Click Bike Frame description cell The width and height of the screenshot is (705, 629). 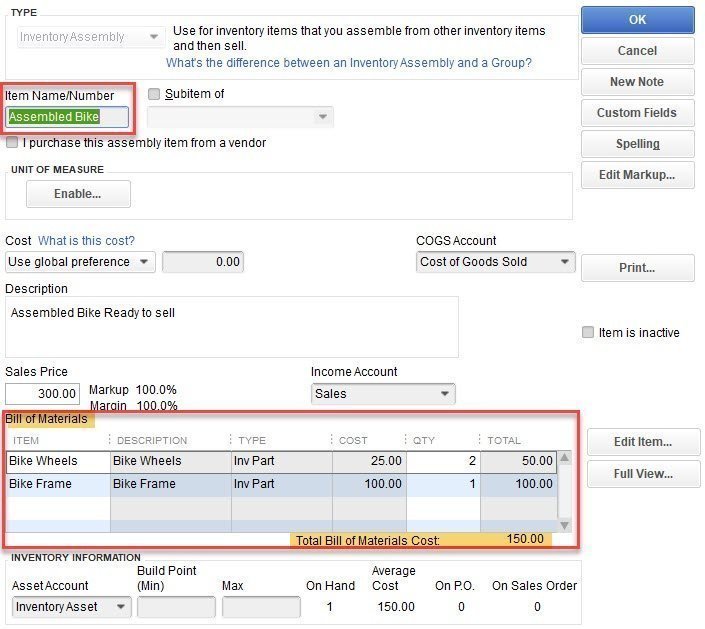[x=171, y=485]
